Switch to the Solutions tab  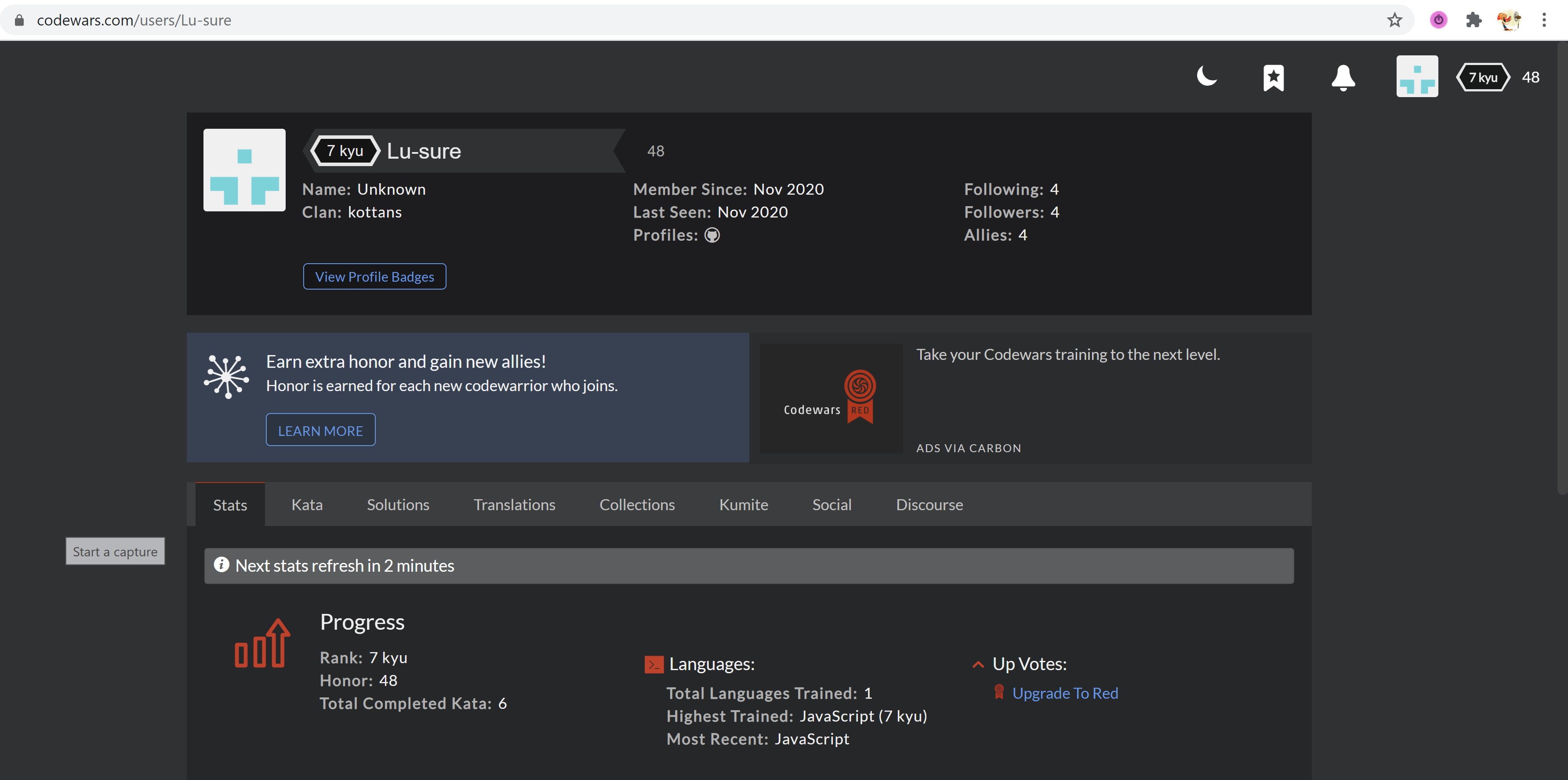coord(398,503)
